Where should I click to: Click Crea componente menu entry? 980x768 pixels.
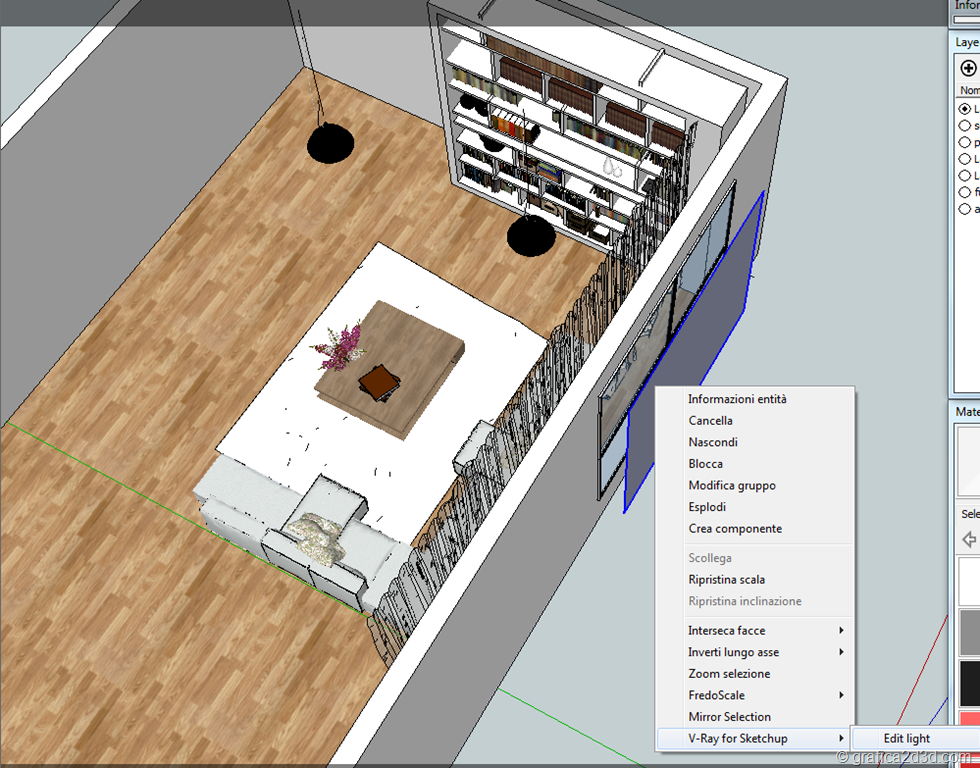click(x=735, y=528)
